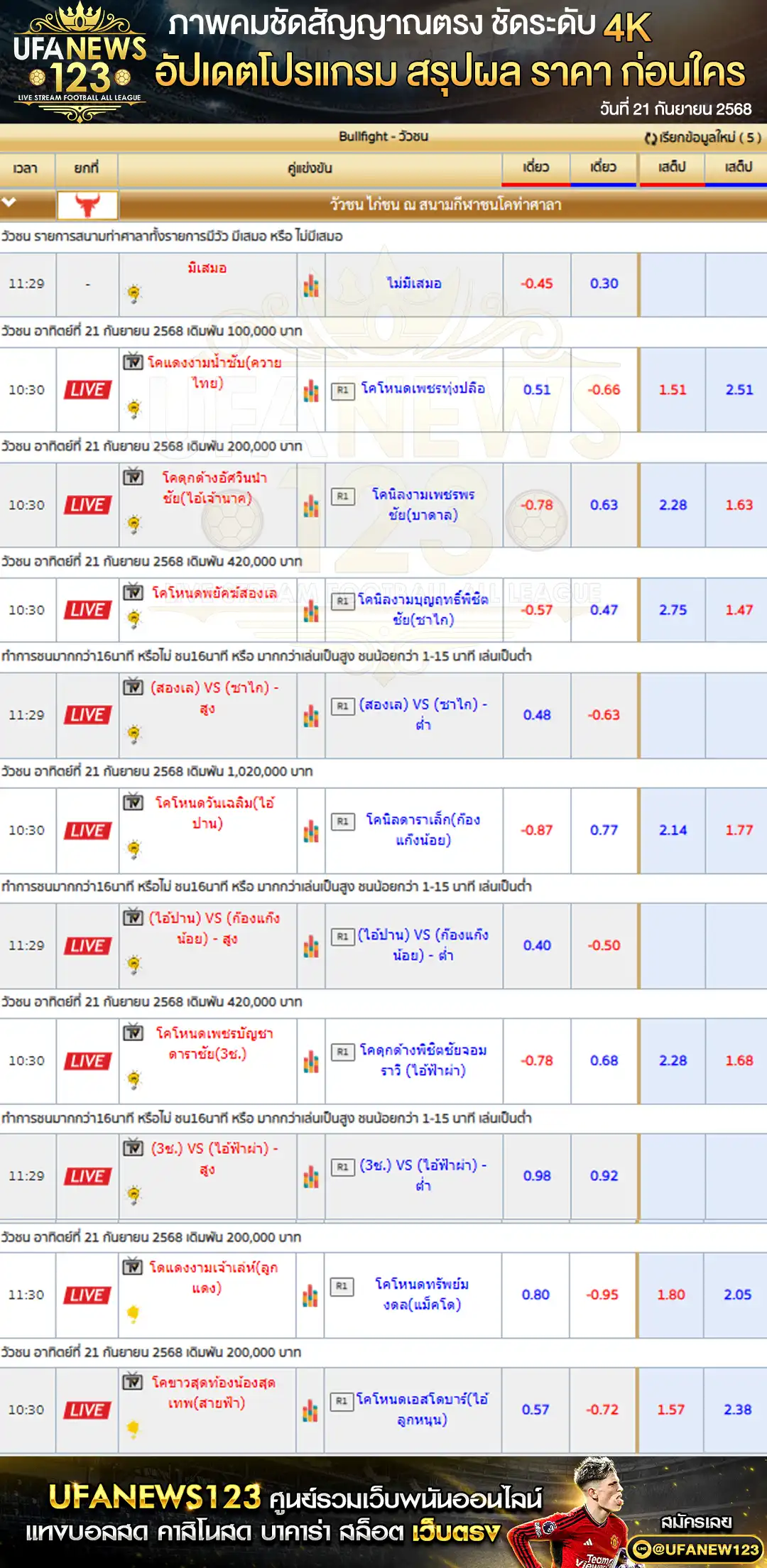Click team name โคนิลดาราเล็ก(ก้องแก้งน้อย)

[x=423, y=830]
